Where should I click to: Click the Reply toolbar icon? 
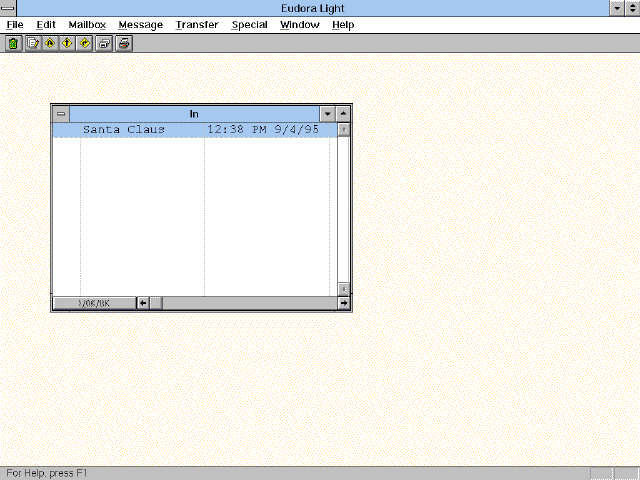[x=50, y=43]
